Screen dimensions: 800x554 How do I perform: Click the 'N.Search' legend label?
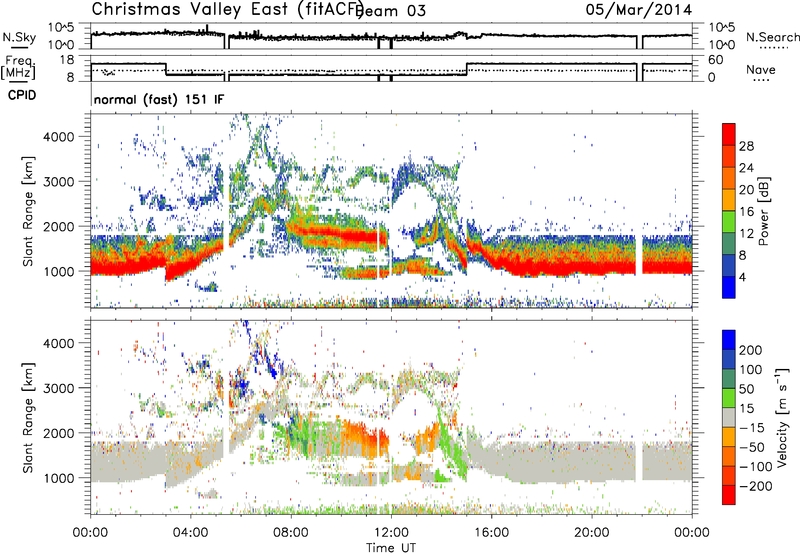(x=772, y=37)
